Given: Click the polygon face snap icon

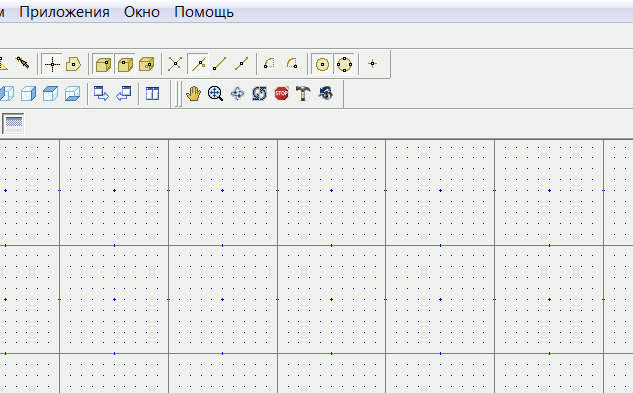Looking at the screenshot, I should [73, 64].
